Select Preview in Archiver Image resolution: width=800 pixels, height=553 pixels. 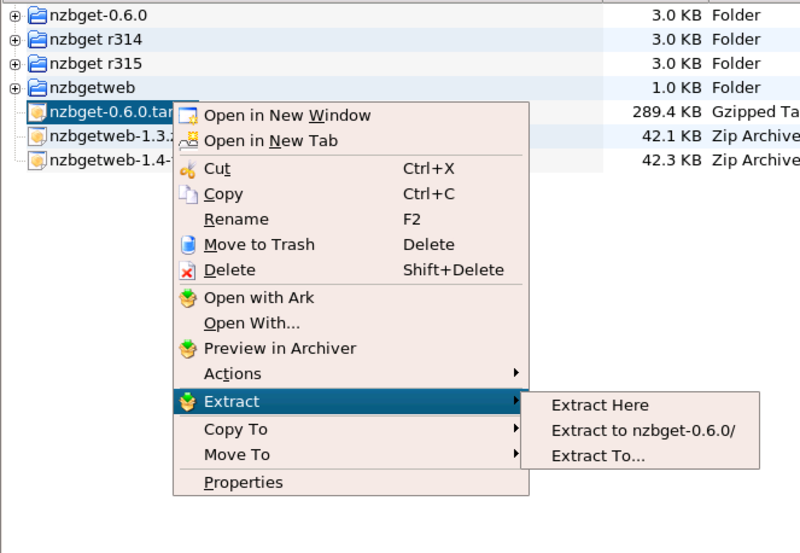click(x=351, y=349)
